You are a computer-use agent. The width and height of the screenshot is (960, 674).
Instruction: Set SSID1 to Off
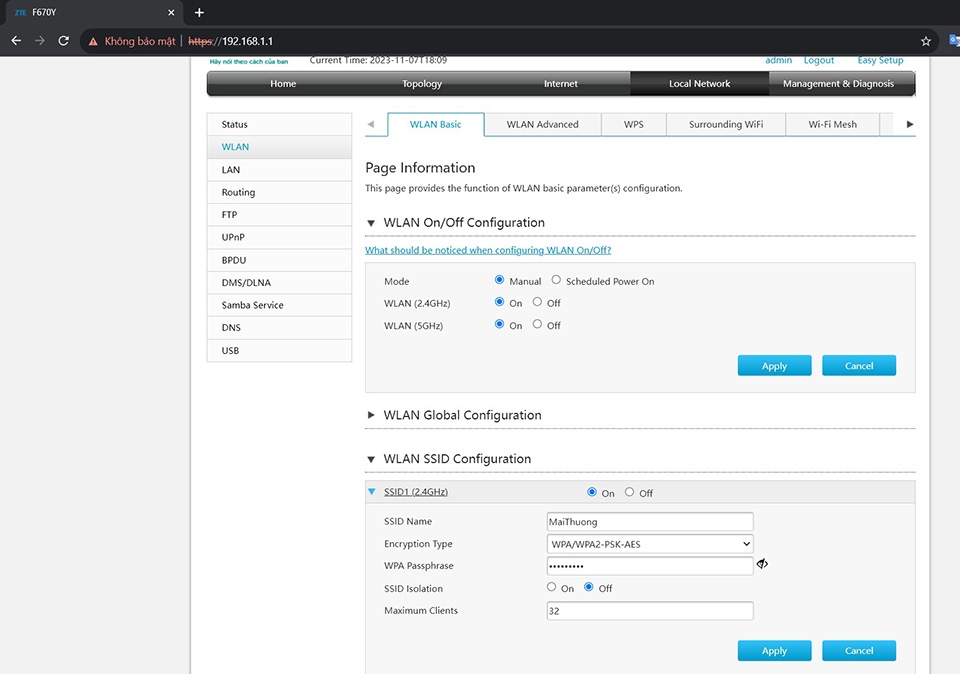[x=629, y=492]
